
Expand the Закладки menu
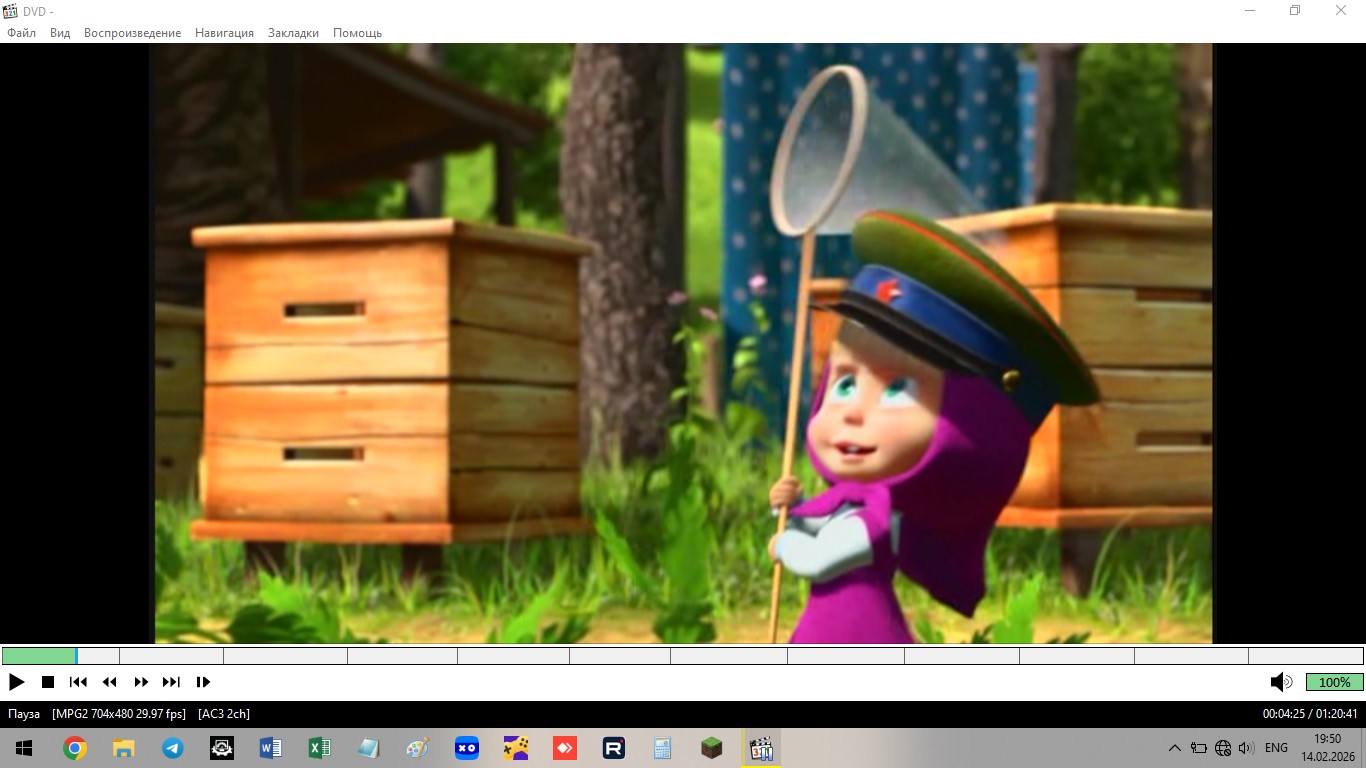point(293,33)
